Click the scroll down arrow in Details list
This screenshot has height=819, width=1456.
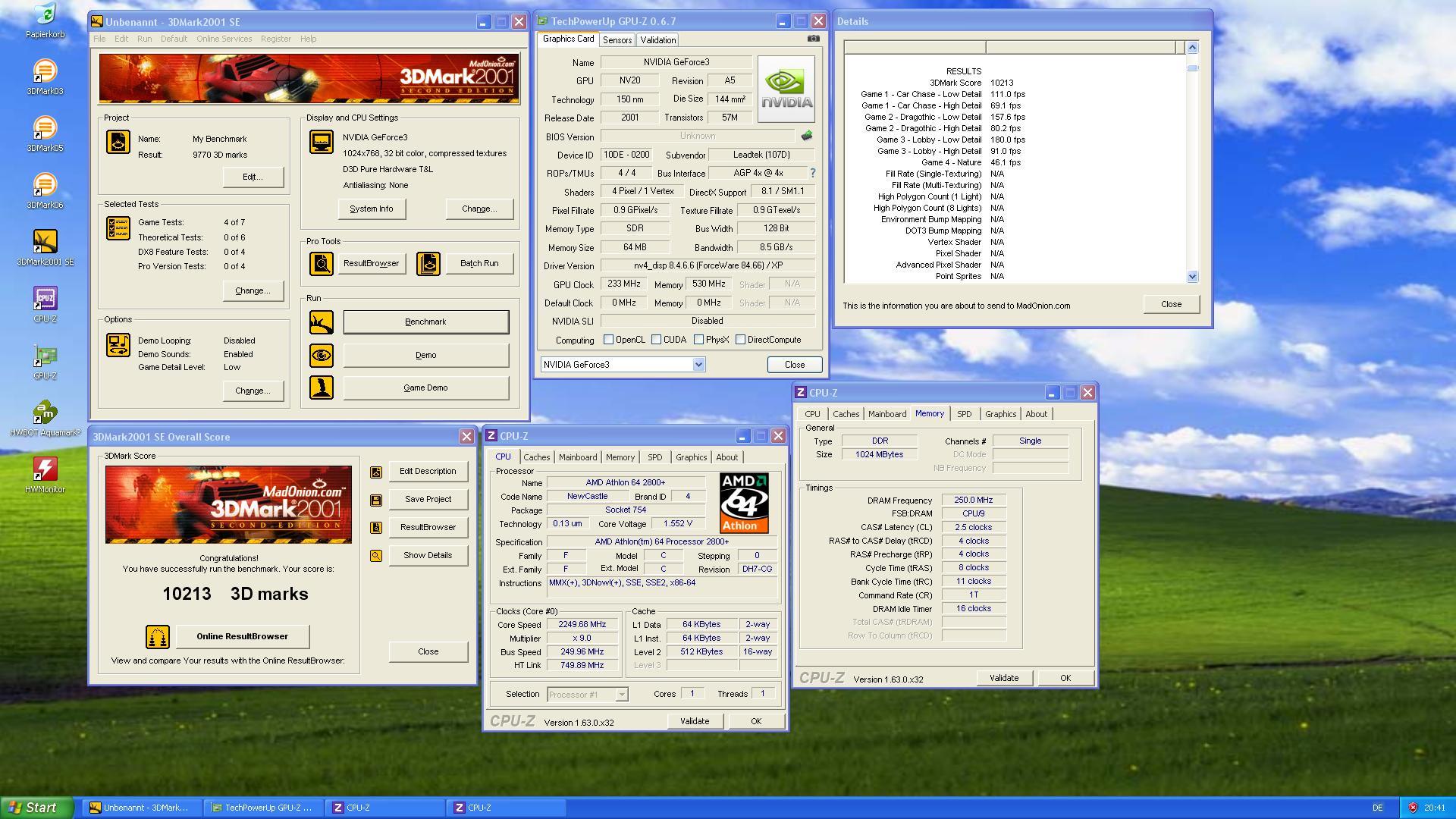coord(1192,277)
